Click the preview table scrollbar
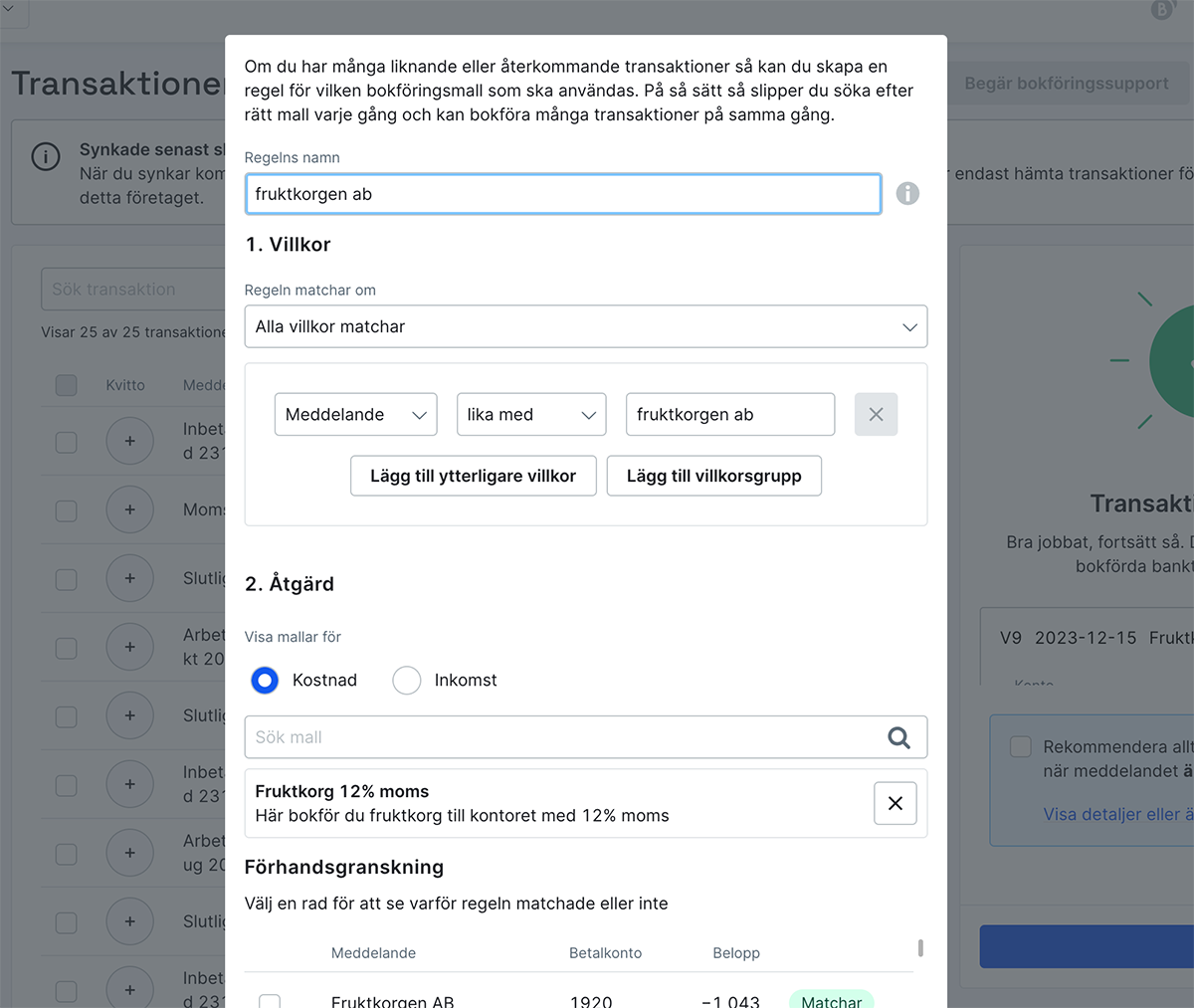The height and width of the screenshot is (1008, 1194). (920, 948)
